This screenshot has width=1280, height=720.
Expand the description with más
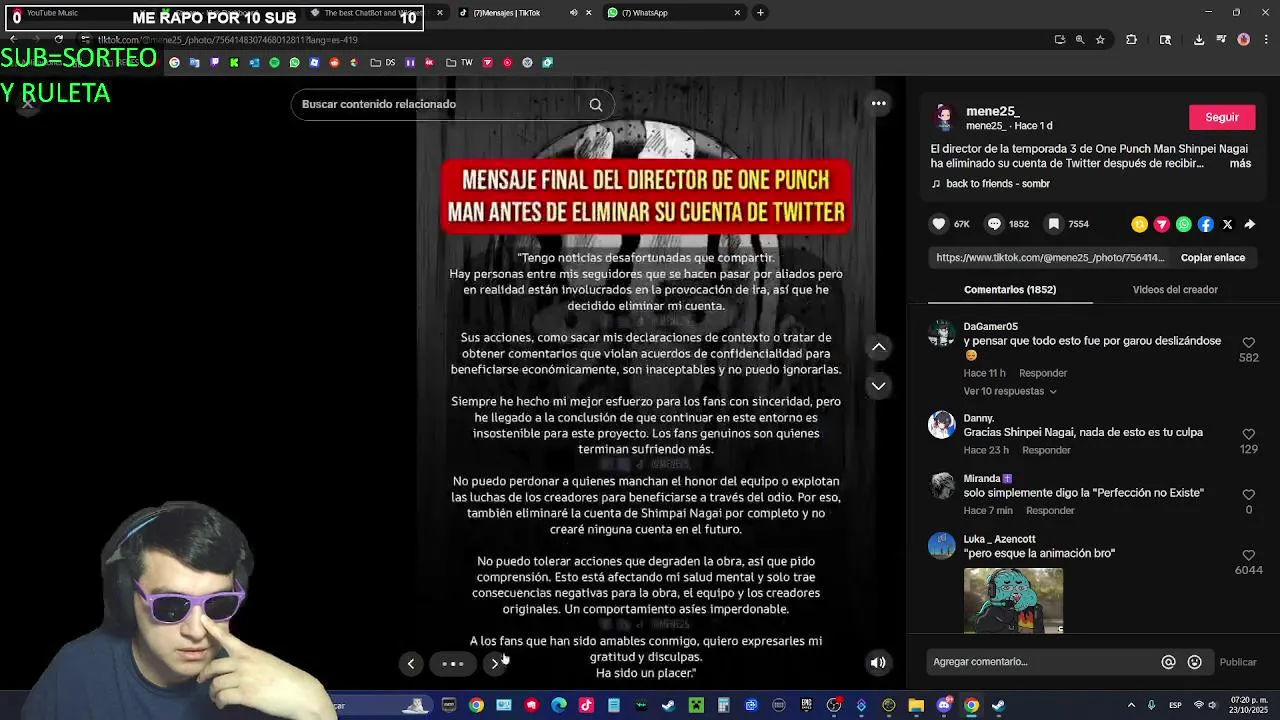[1240, 163]
